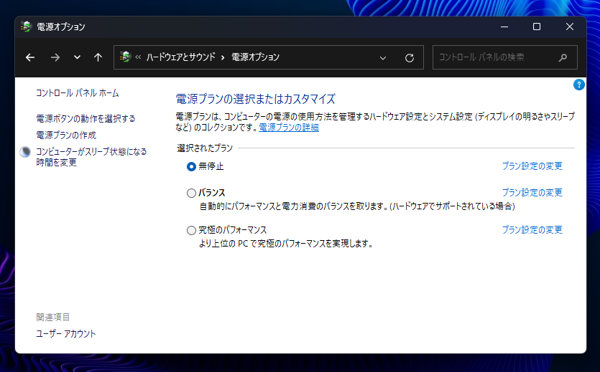Click the magnifier search icon
This screenshot has width=600, height=372.
562,58
